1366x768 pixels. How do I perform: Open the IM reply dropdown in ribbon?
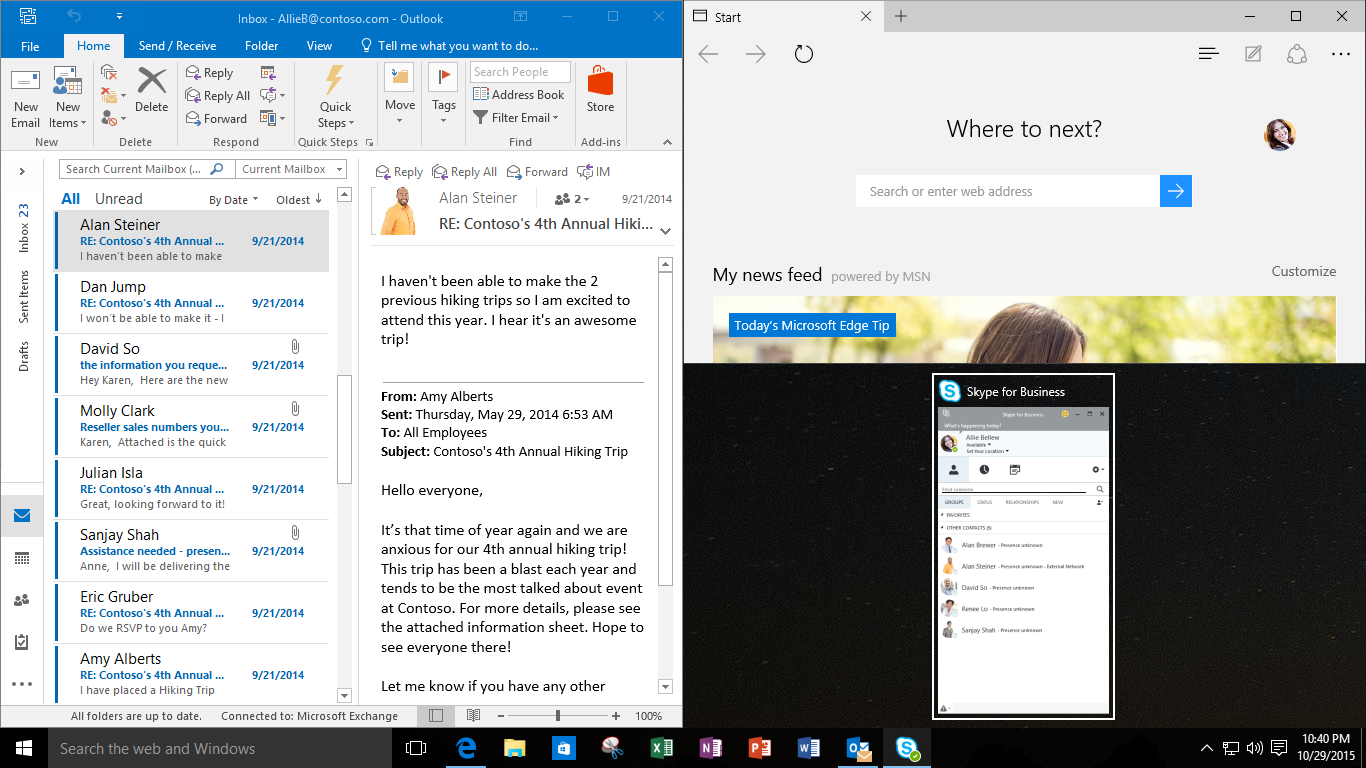272,96
